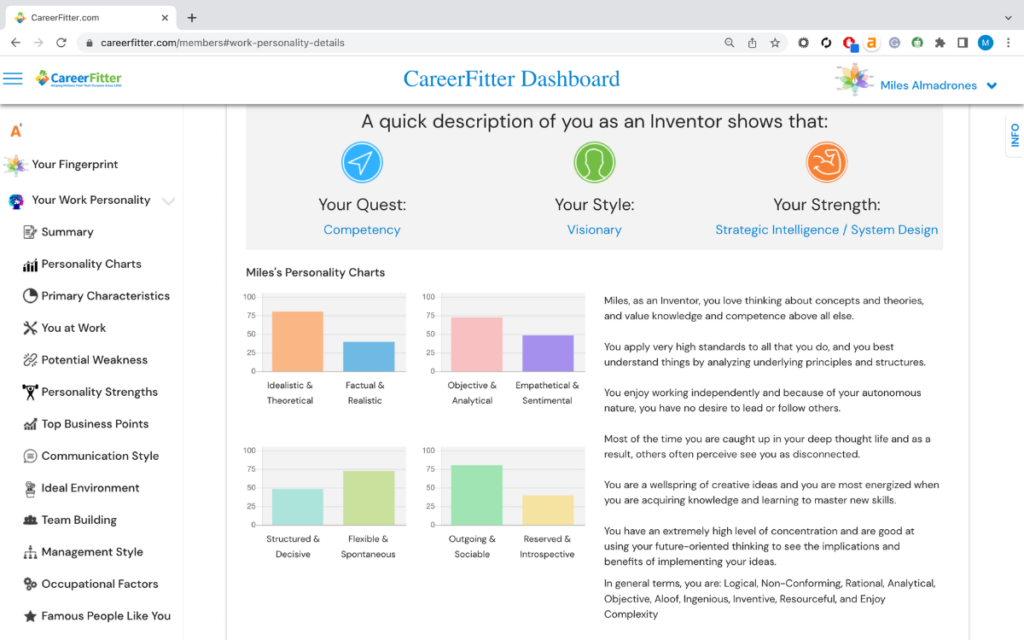Image resolution: width=1024 pixels, height=640 pixels.
Task: Open Primary Characteristics section
Action: (106, 296)
